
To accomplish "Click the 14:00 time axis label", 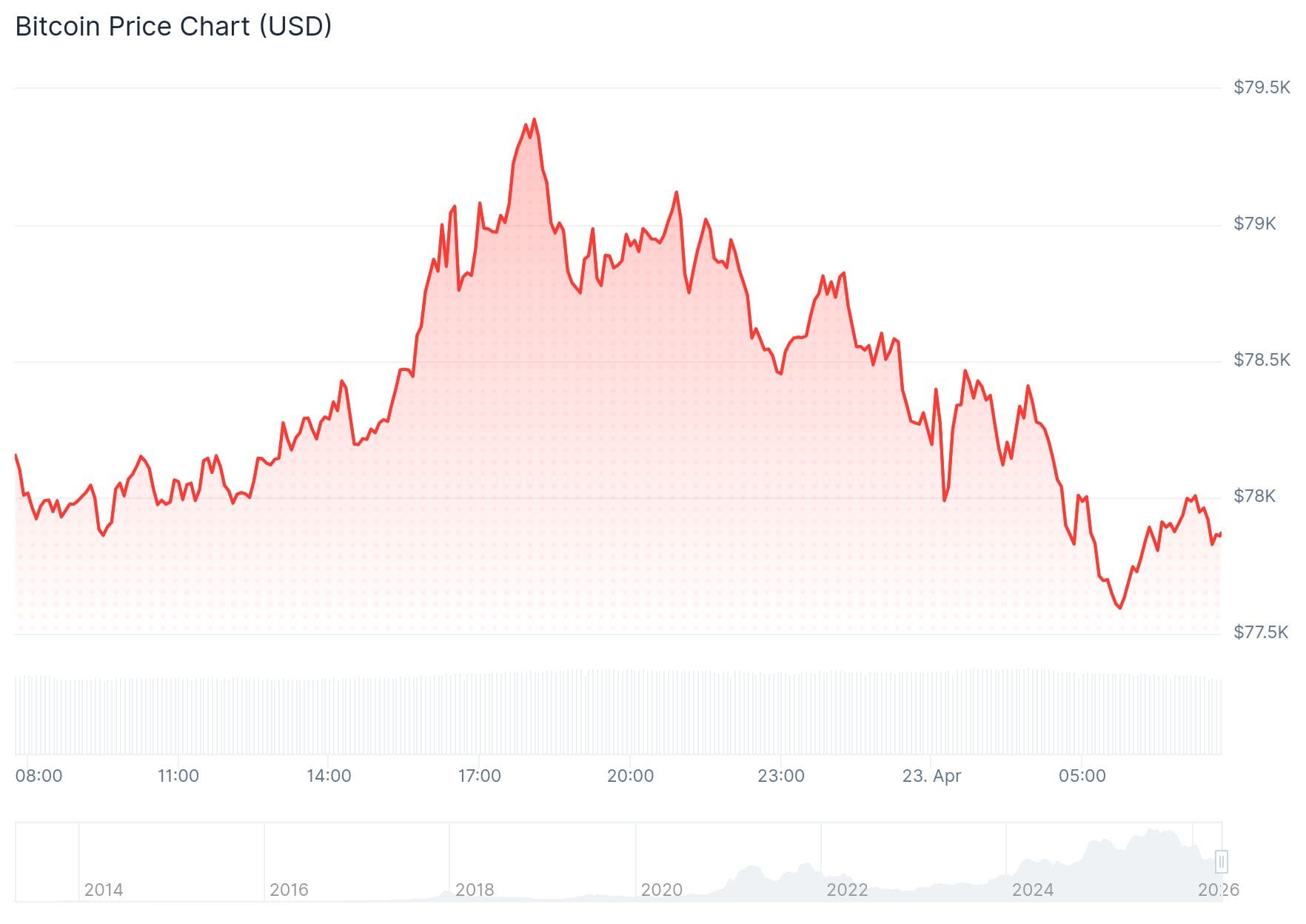I will [329, 776].
